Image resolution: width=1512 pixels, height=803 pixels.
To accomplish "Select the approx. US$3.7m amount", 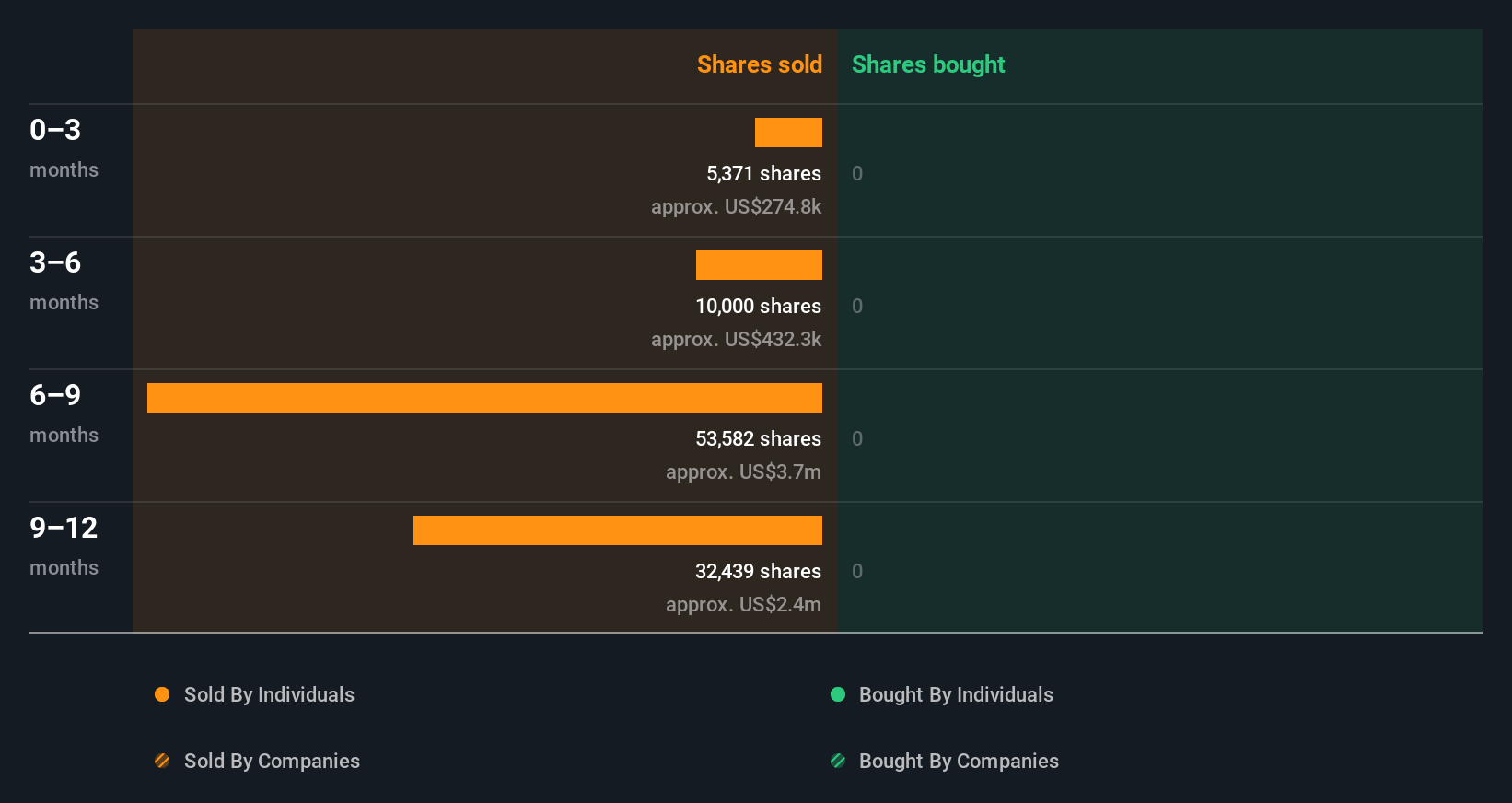I will pos(743,471).
